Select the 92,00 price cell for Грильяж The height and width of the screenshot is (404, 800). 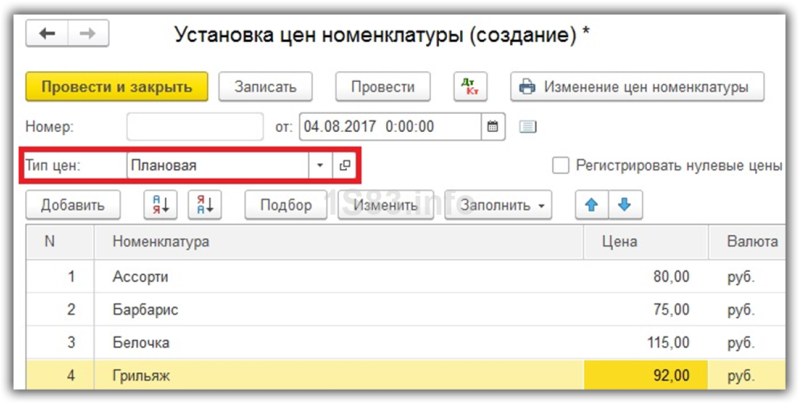[645, 376]
